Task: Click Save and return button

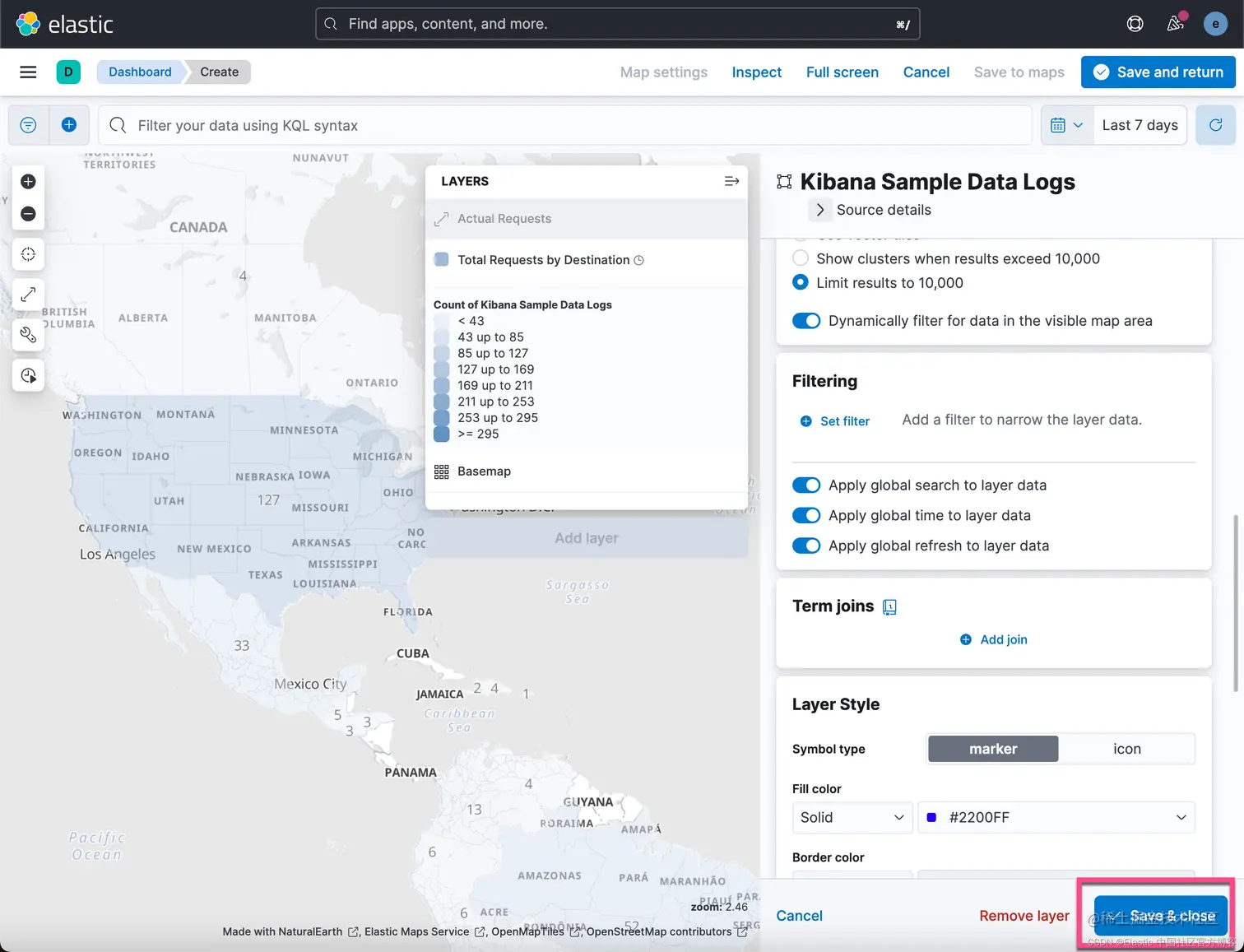Action: 1158,72
